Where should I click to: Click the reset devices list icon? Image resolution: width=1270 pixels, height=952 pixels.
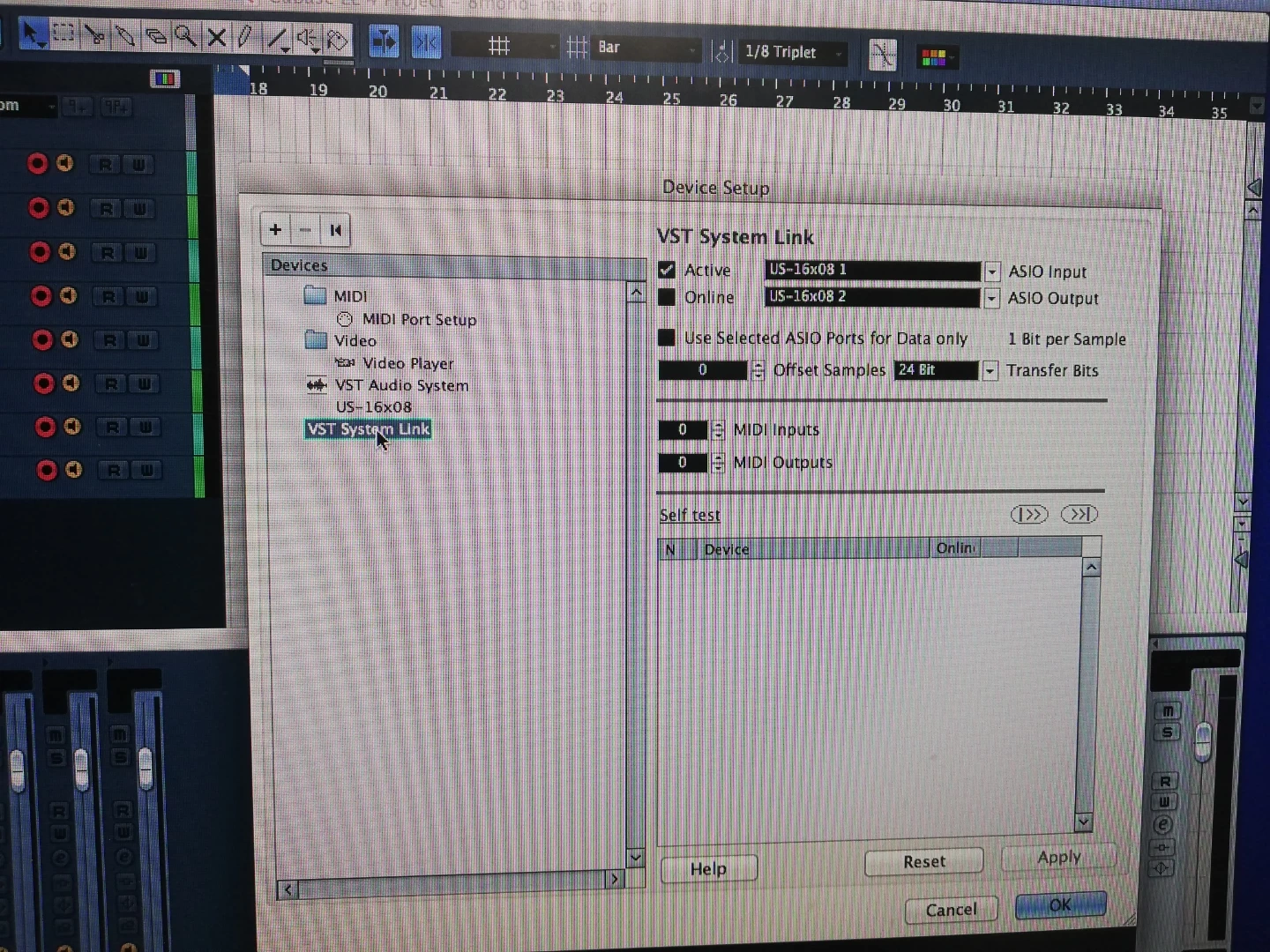(x=335, y=231)
